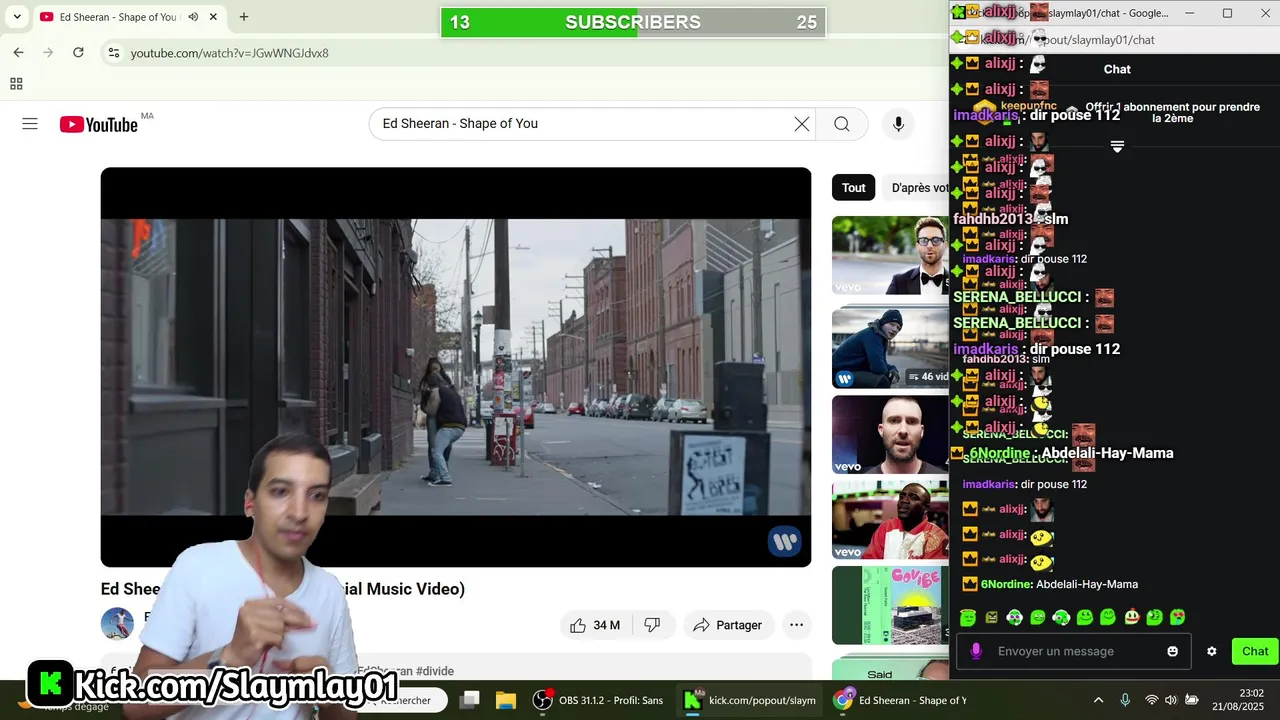The height and width of the screenshot is (720, 1280).
Task: Open the Chrome tab search dropdown
Action: click(x=16, y=17)
